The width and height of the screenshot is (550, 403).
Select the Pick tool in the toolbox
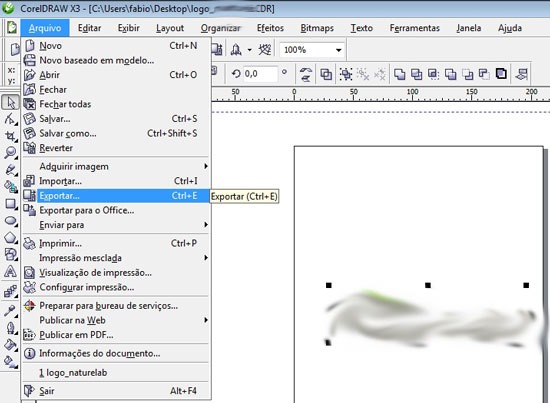11,103
